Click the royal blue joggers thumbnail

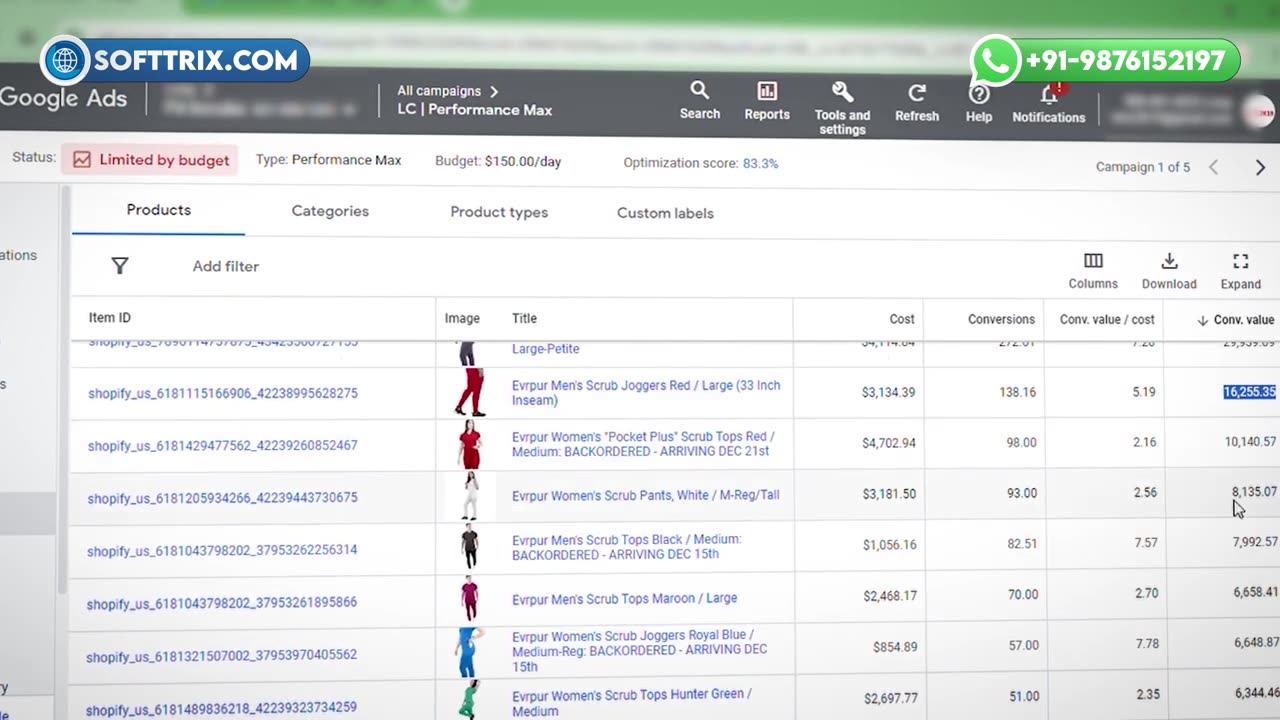pyautogui.click(x=469, y=651)
